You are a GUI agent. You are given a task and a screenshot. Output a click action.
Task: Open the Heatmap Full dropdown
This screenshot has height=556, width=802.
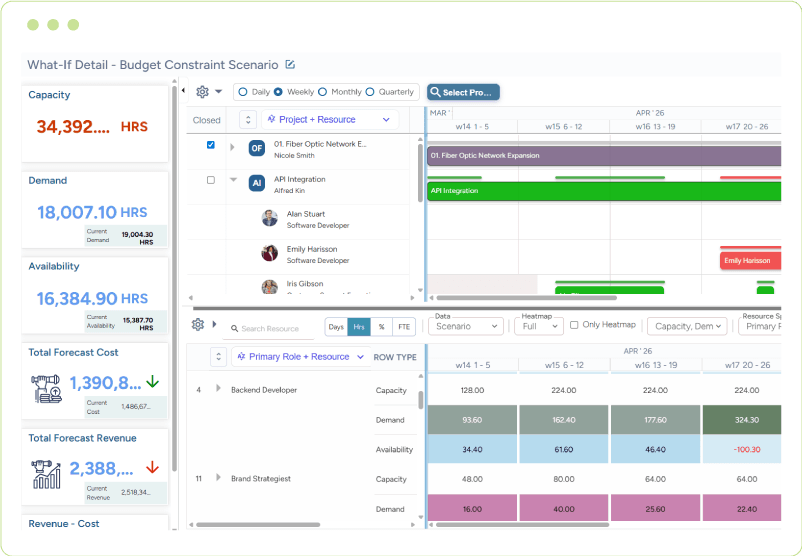coord(539,326)
